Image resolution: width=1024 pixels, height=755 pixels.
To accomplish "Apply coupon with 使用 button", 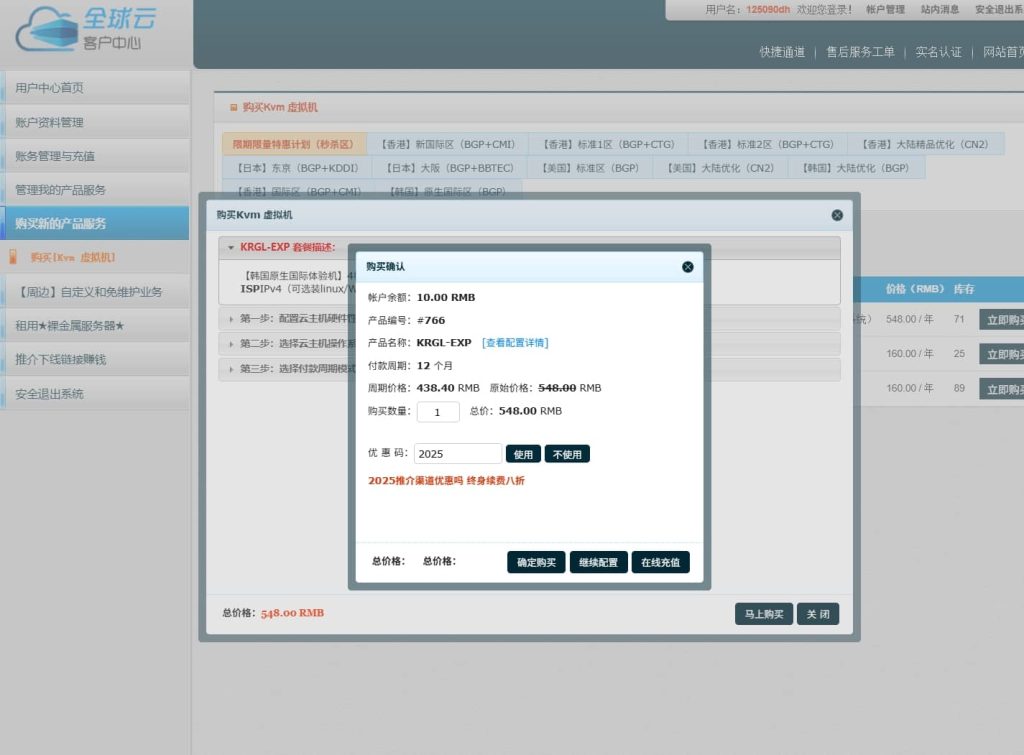I will (523, 454).
